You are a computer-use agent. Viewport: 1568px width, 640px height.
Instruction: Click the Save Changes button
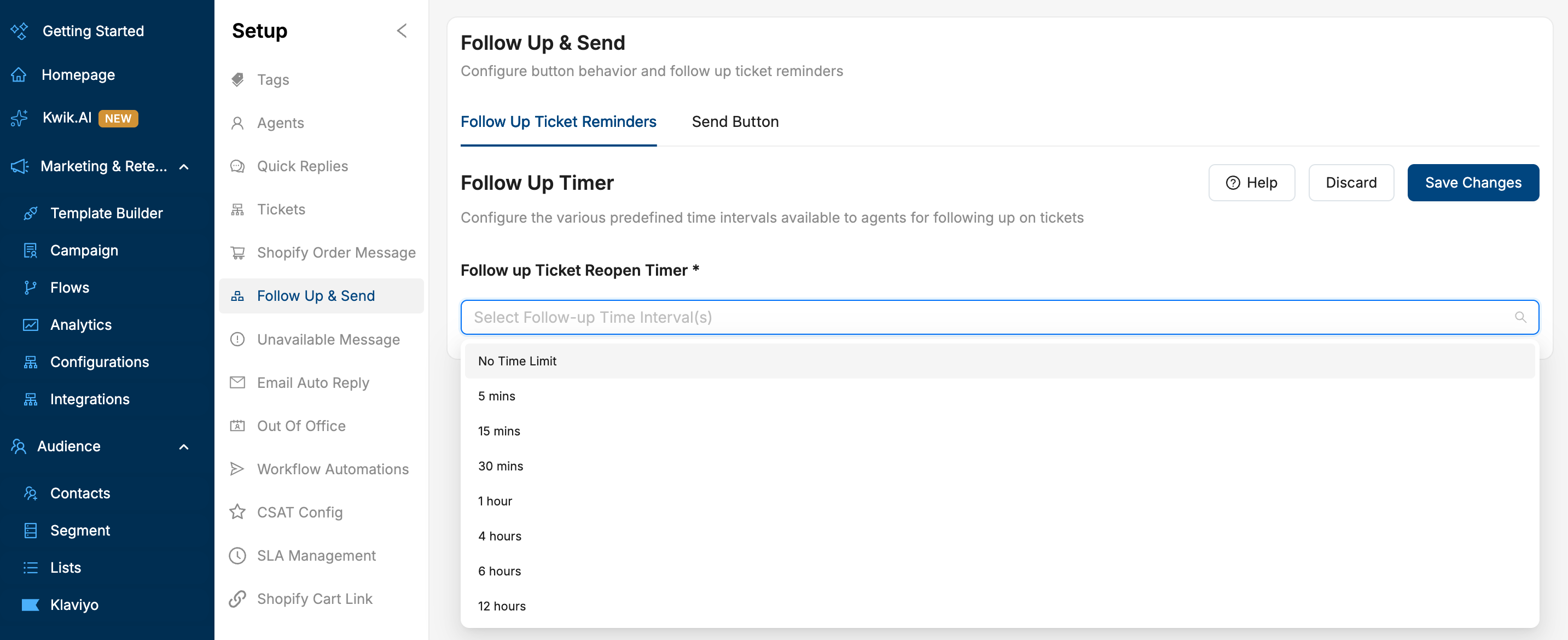pos(1472,183)
